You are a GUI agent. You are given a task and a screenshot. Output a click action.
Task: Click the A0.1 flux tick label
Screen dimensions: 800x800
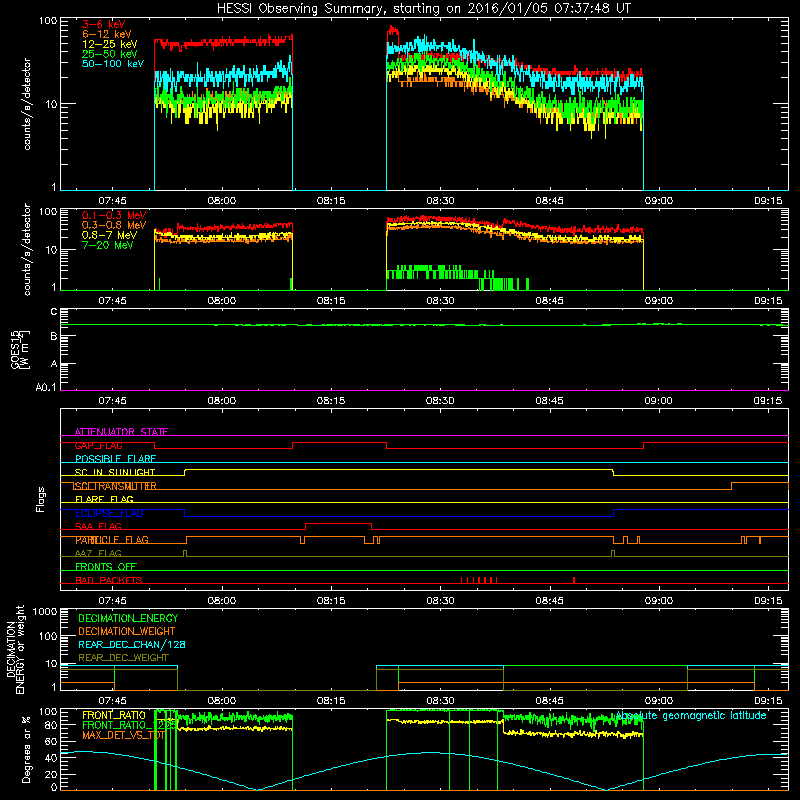pyautogui.click(x=46, y=388)
